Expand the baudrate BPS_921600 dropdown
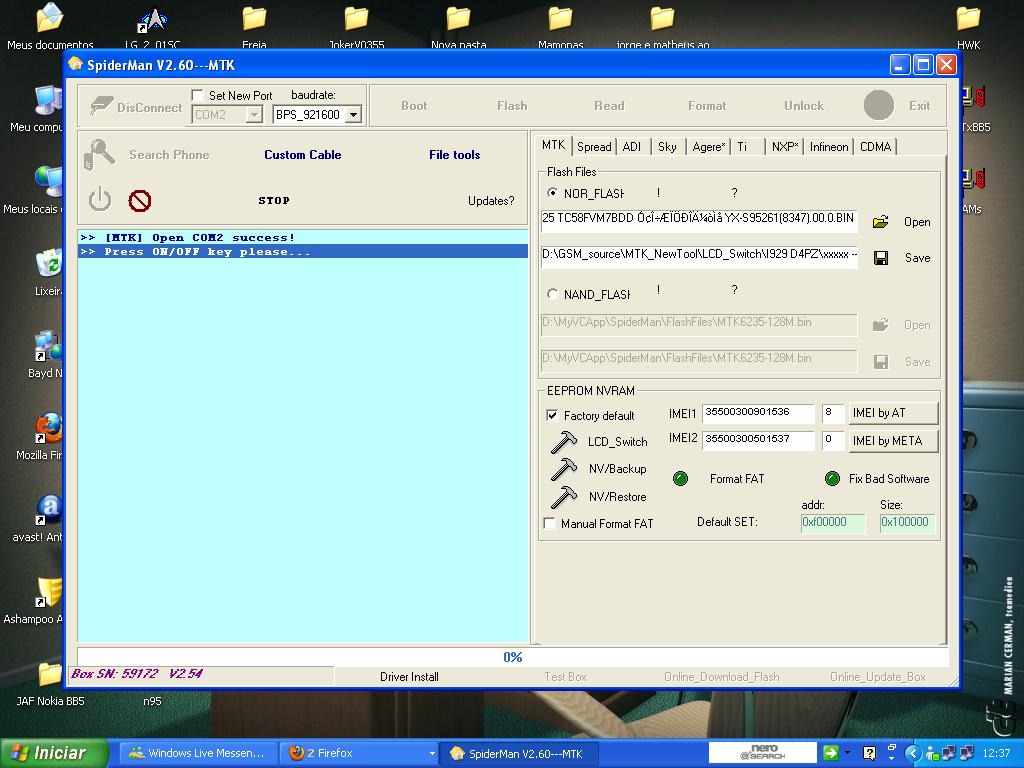 [353, 115]
